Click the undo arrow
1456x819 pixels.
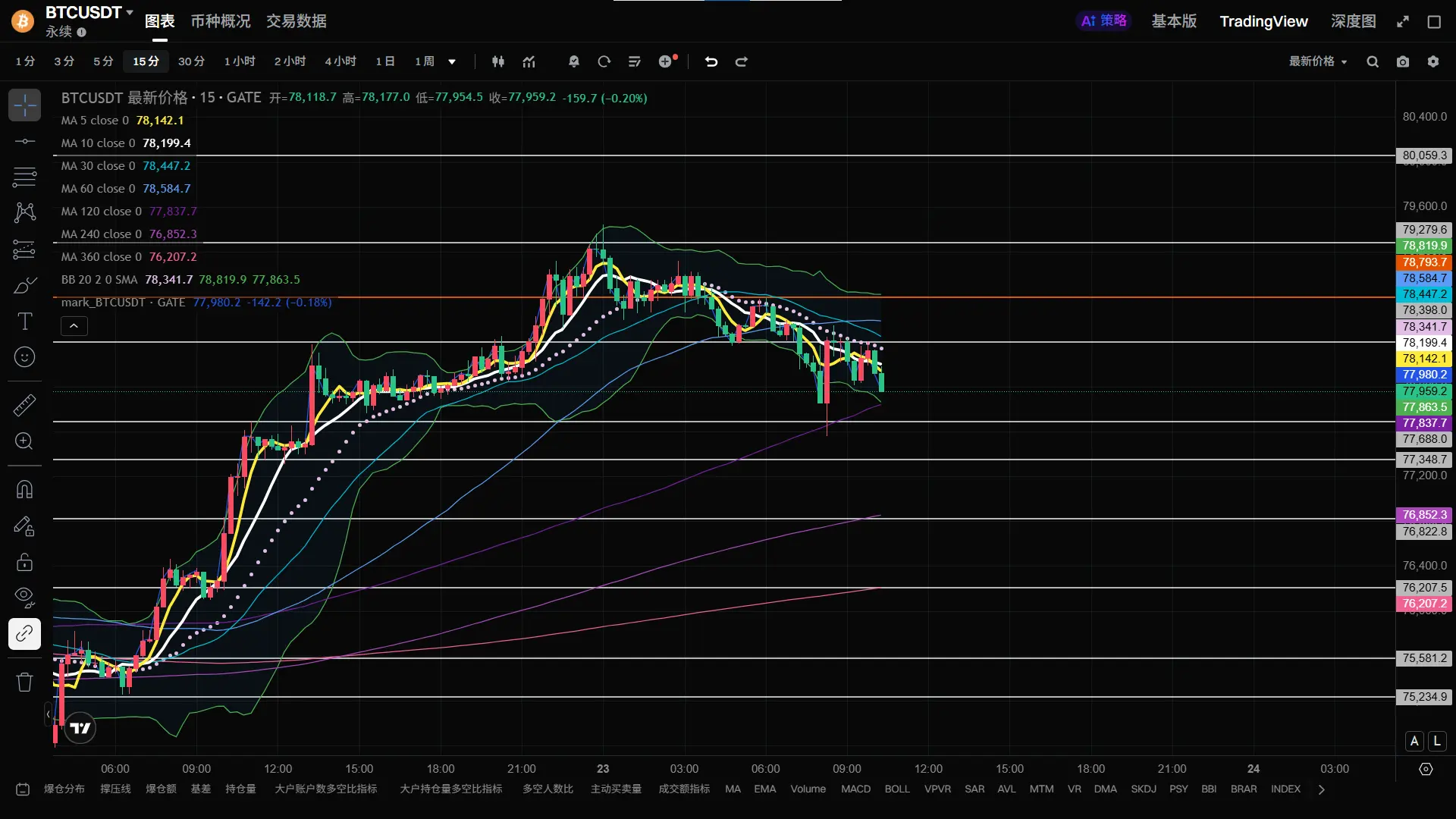(x=711, y=61)
